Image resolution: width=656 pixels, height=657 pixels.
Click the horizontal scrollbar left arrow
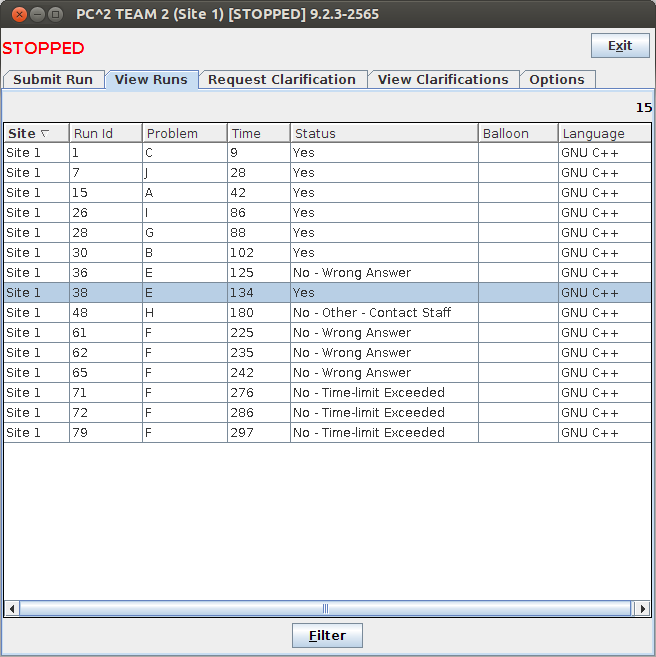[12, 608]
